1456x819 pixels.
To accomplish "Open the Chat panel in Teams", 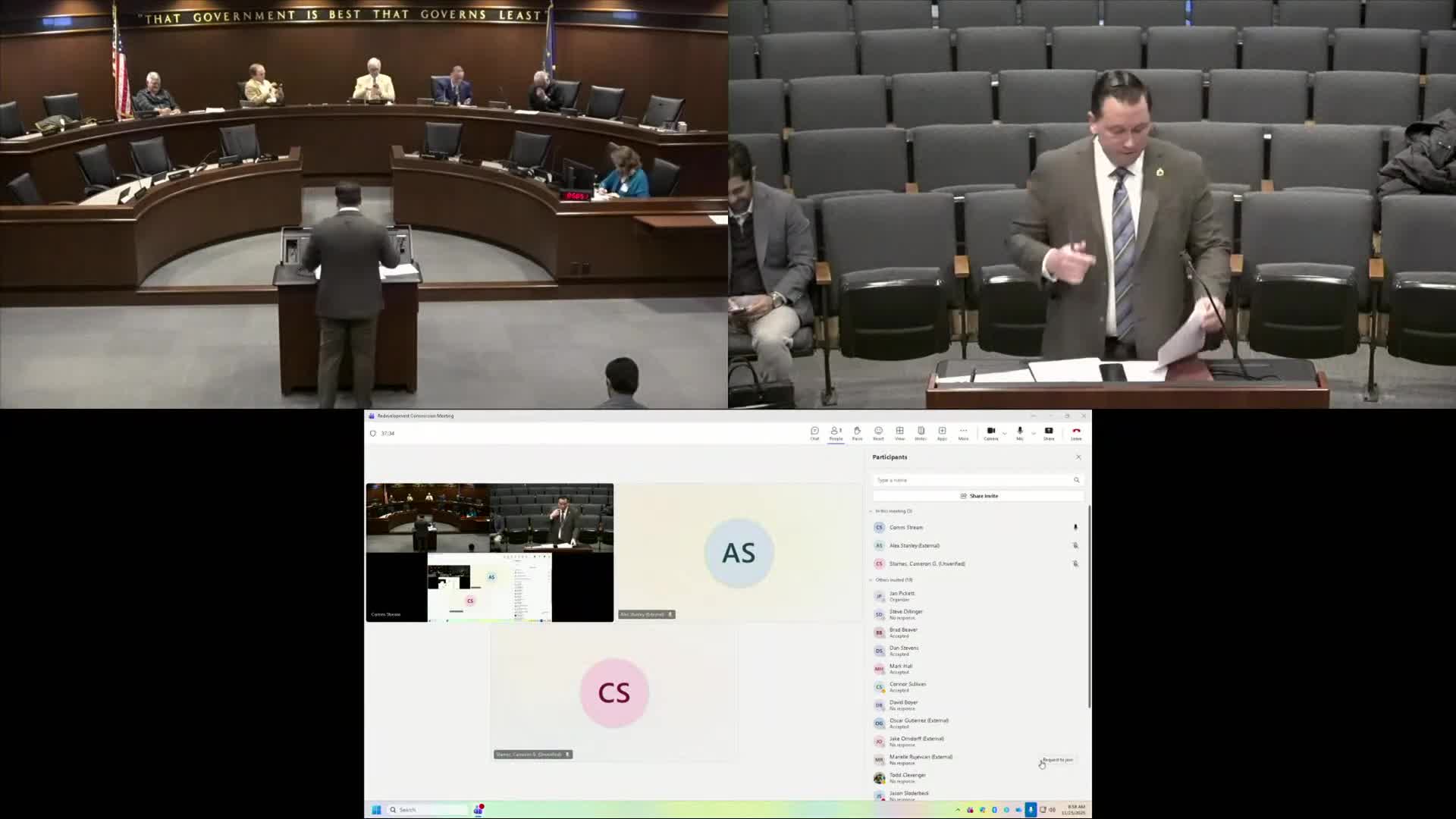I will coord(816,432).
